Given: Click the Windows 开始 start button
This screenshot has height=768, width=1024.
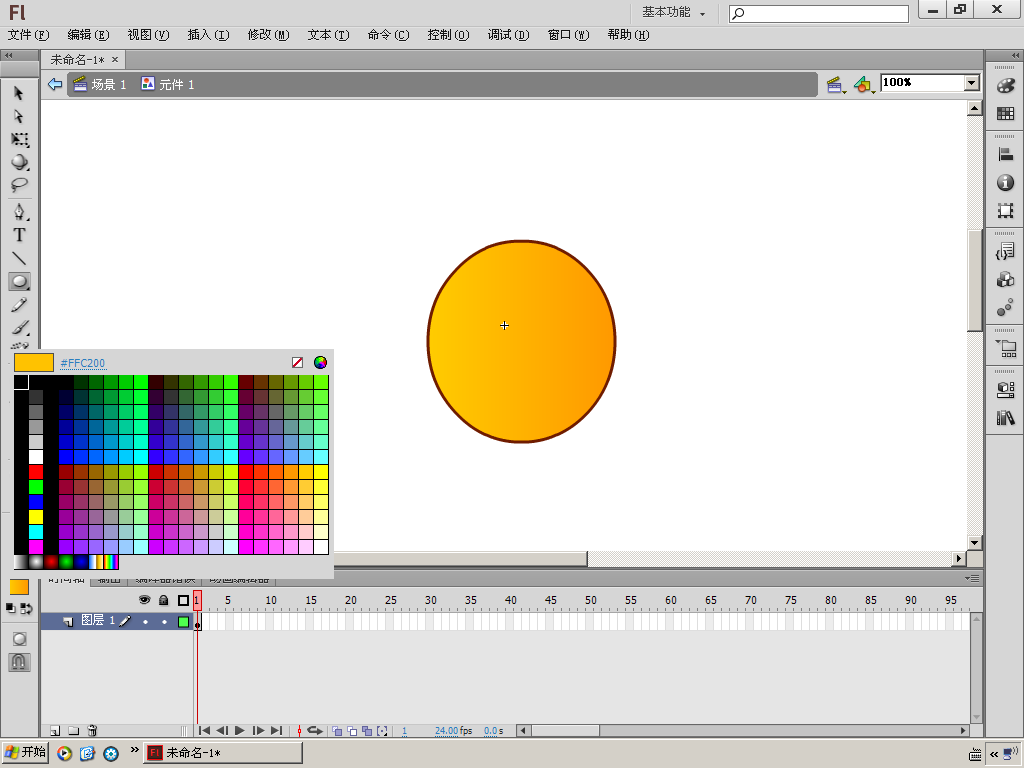Looking at the screenshot, I should [26, 753].
